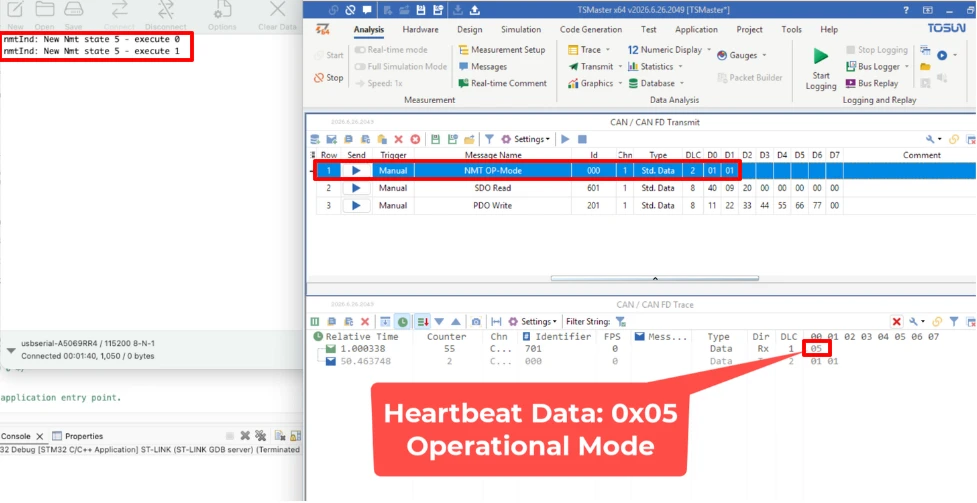Click the camera snapshot icon in Trace toolbar
Image resolution: width=977 pixels, height=503 pixels.
click(476, 322)
